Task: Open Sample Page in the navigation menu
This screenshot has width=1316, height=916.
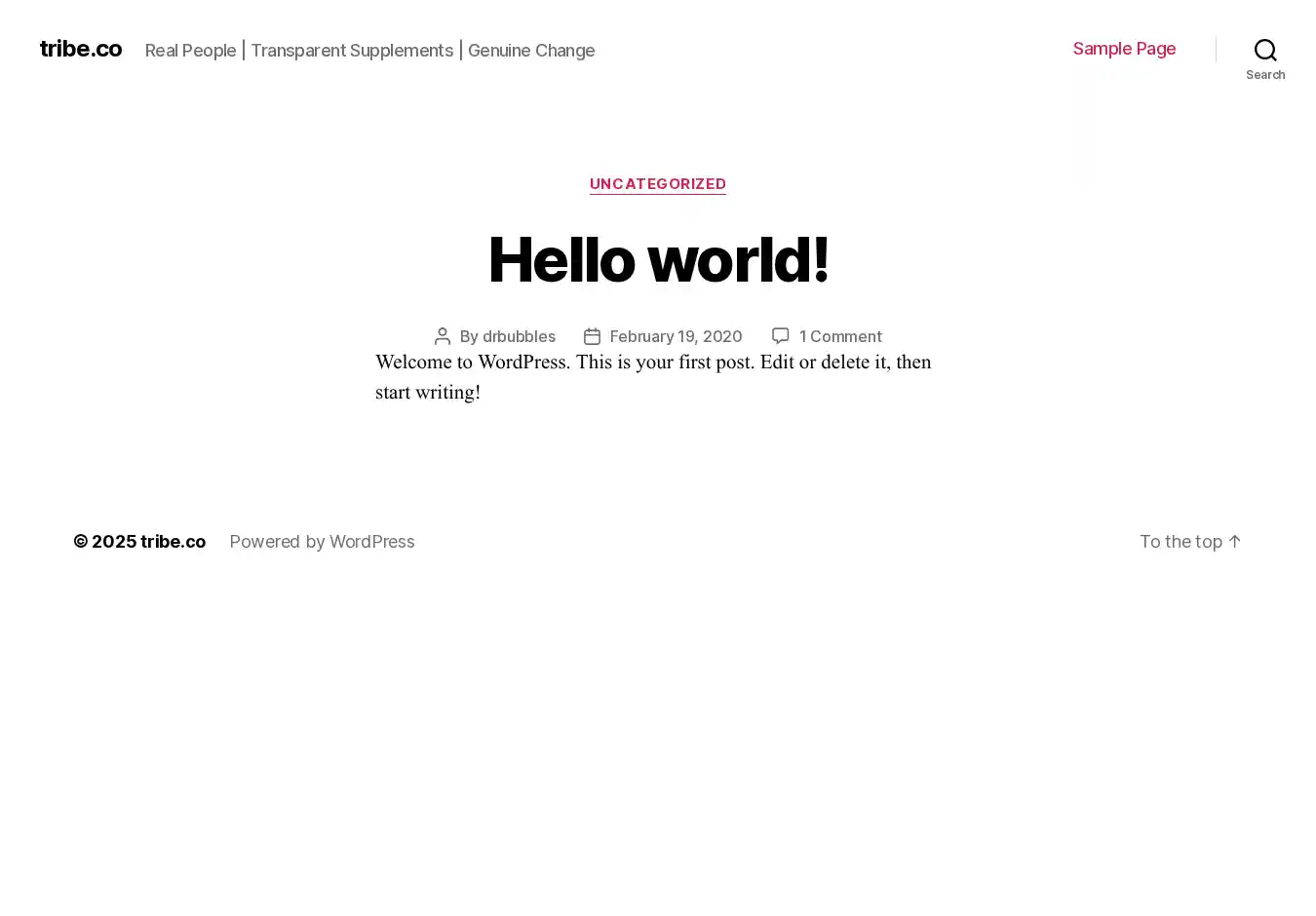Action: point(1124,49)
